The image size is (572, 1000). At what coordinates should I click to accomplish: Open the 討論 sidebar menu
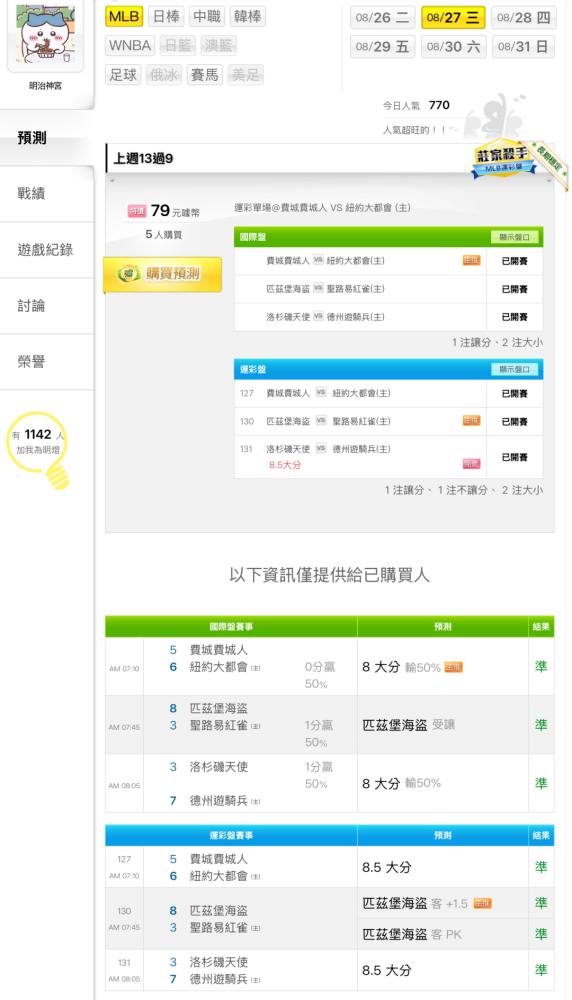tap(47, 306)
